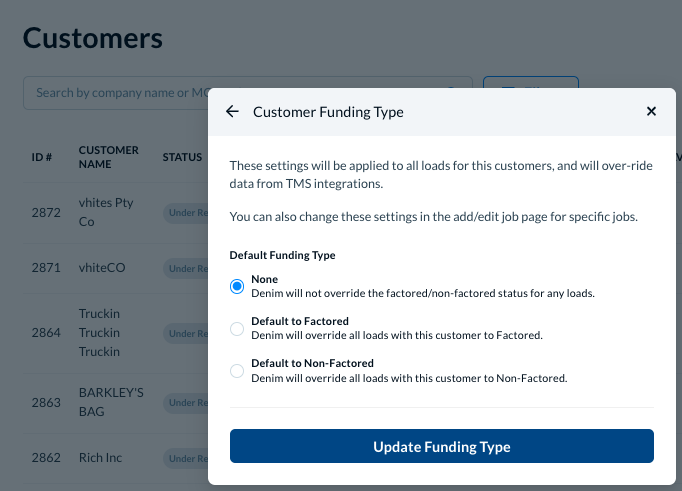Viewport: 682px width, 491px height.
Task: Click customer ID 2864
Action: pyautogui.click(x=46, y=333)
